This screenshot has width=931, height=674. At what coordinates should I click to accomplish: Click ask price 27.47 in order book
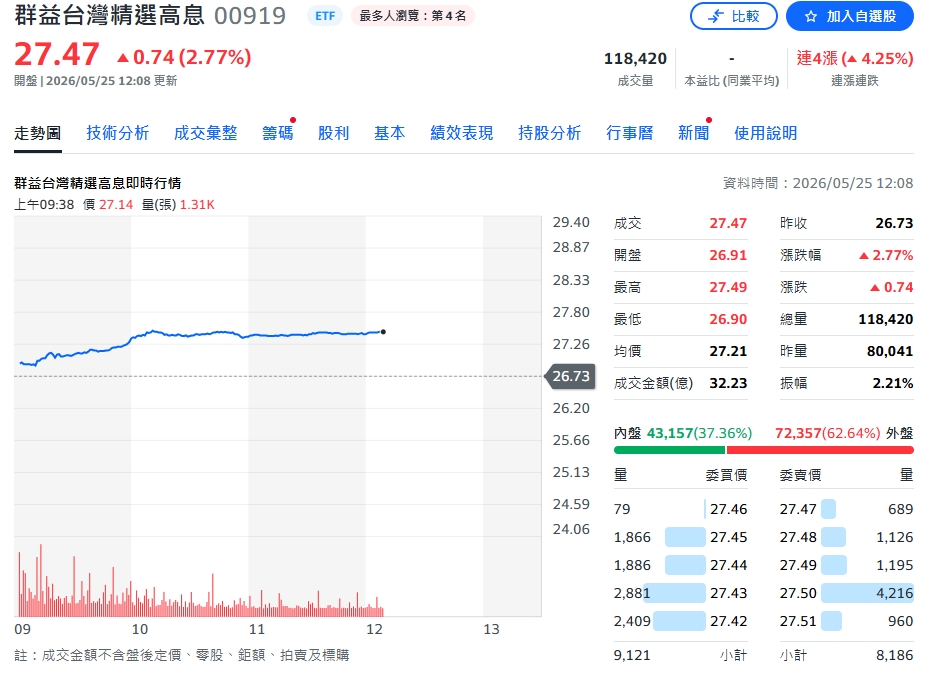798,510
